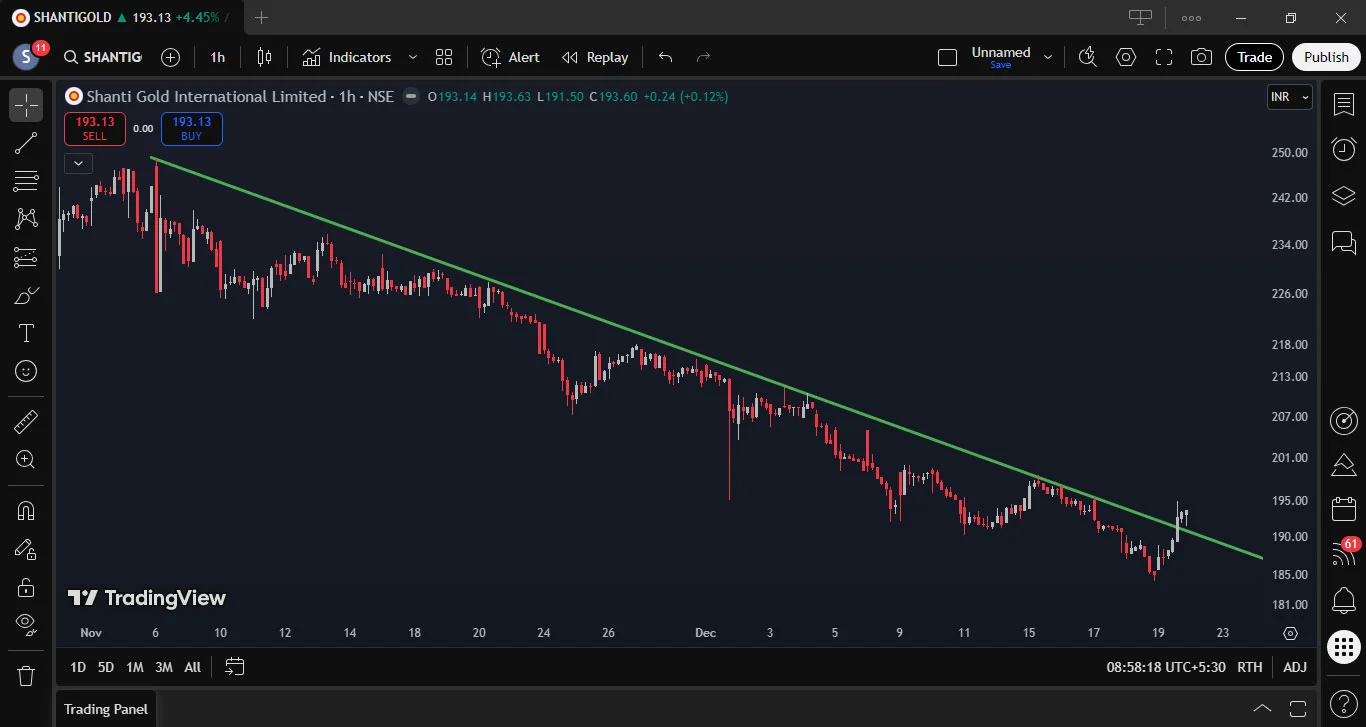Open the Indicators dialog

tap(347, 57)
